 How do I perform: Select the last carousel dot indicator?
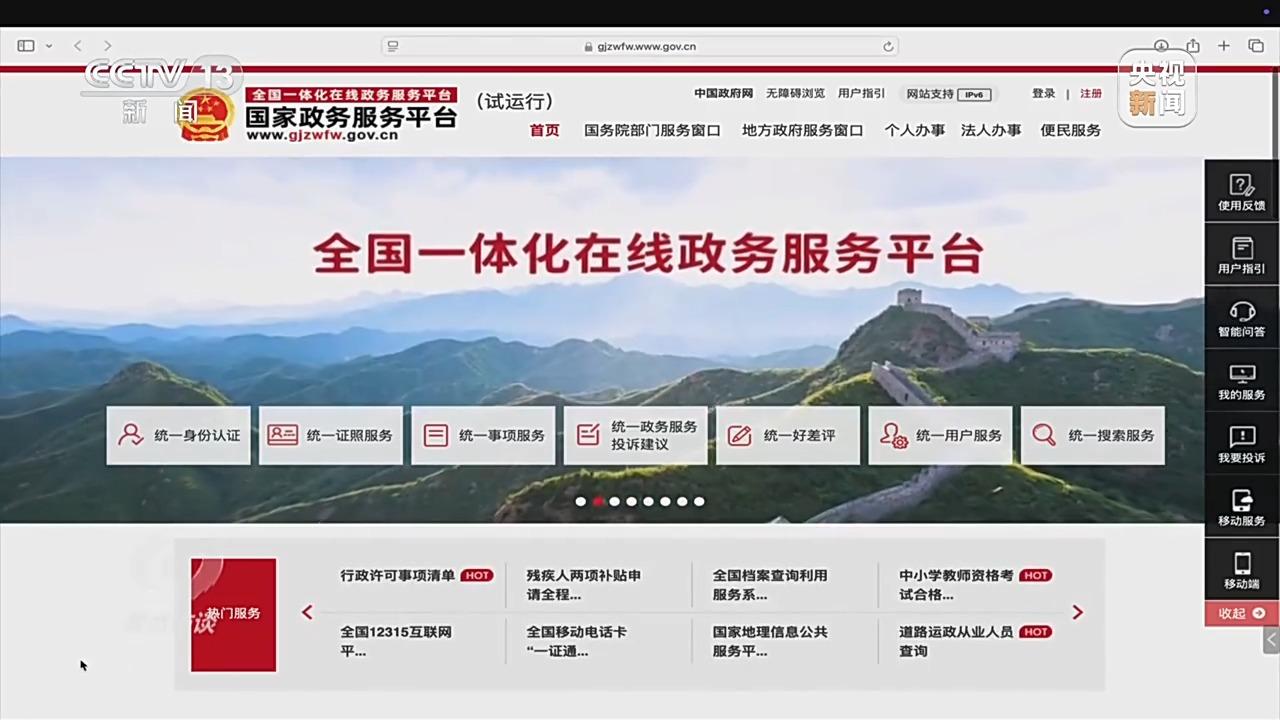pos(699,501)
